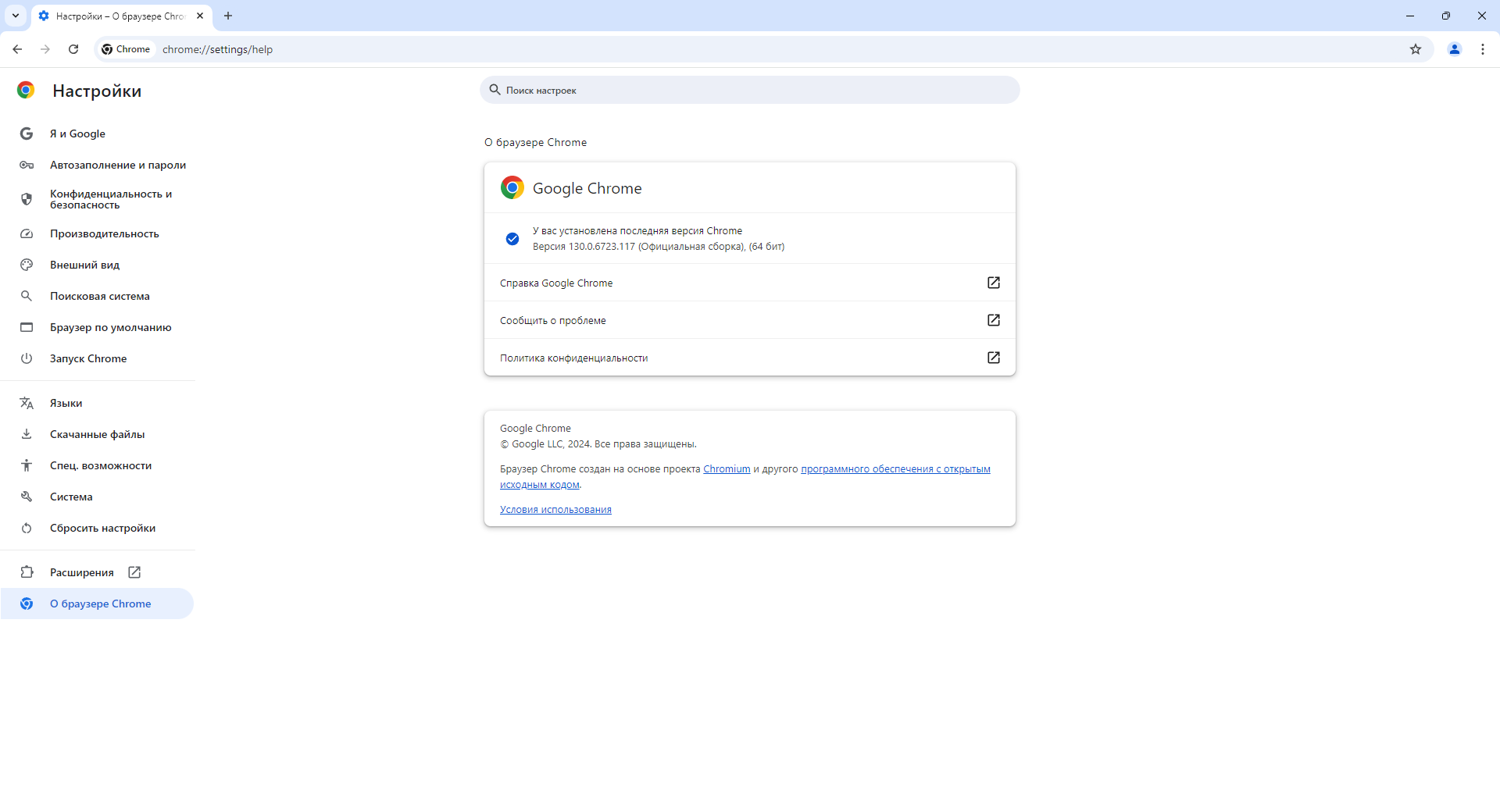The height and width of the screenshot is (812, 1500).
Task: Open программного обеспечения с открытым исходным кодом link
Action: click(895, 469)
